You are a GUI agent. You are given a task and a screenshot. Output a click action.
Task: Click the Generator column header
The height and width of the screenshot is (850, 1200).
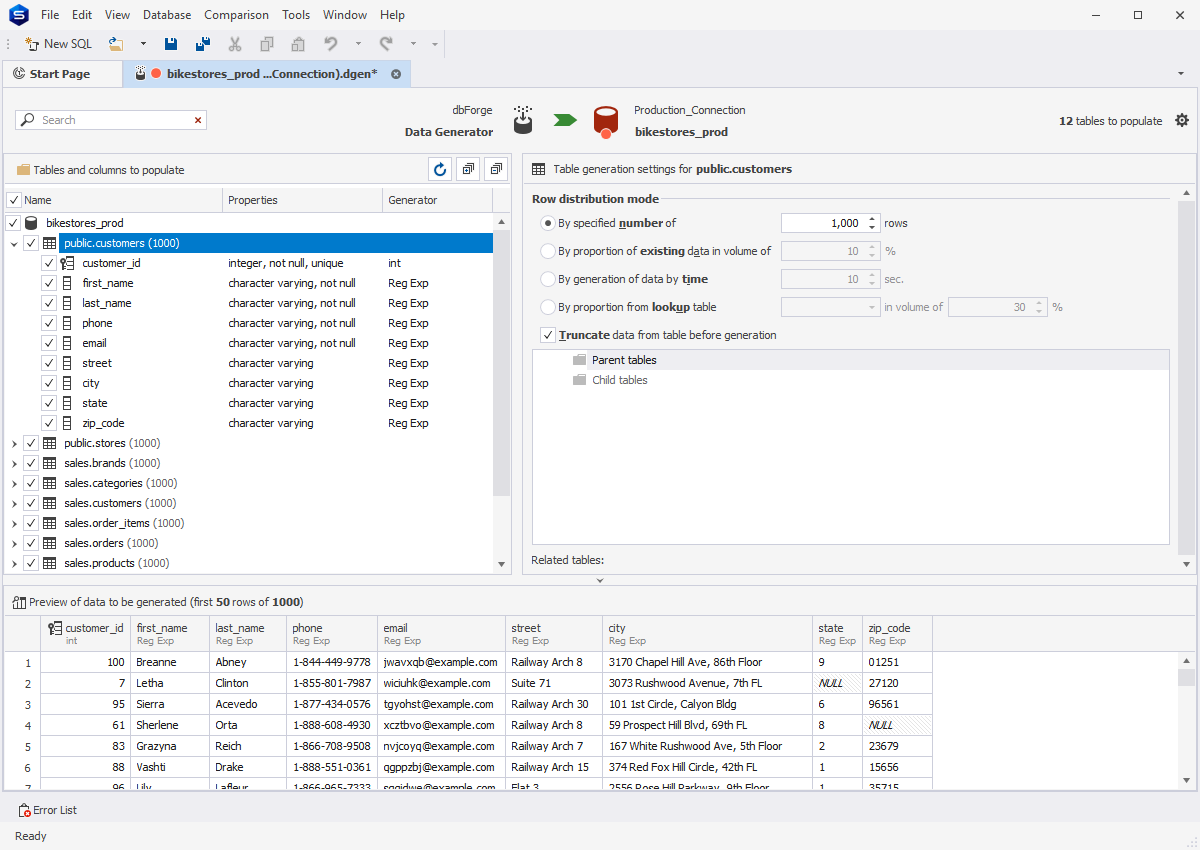(438, 200)
